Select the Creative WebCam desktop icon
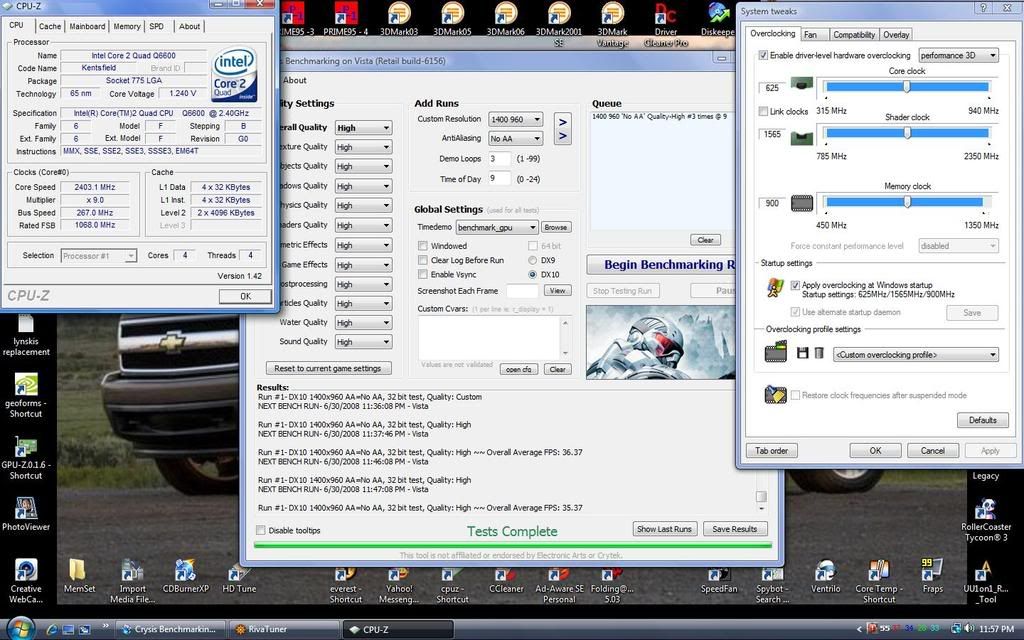Image resolution: width=1024 pixels, height=640 pixels. 26,581
